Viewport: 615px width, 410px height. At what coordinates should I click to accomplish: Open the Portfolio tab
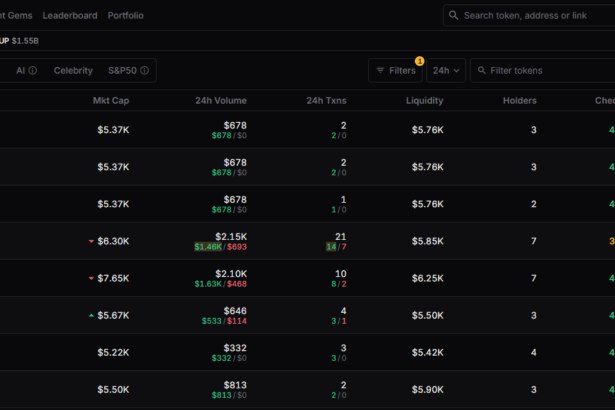[126, 15]
